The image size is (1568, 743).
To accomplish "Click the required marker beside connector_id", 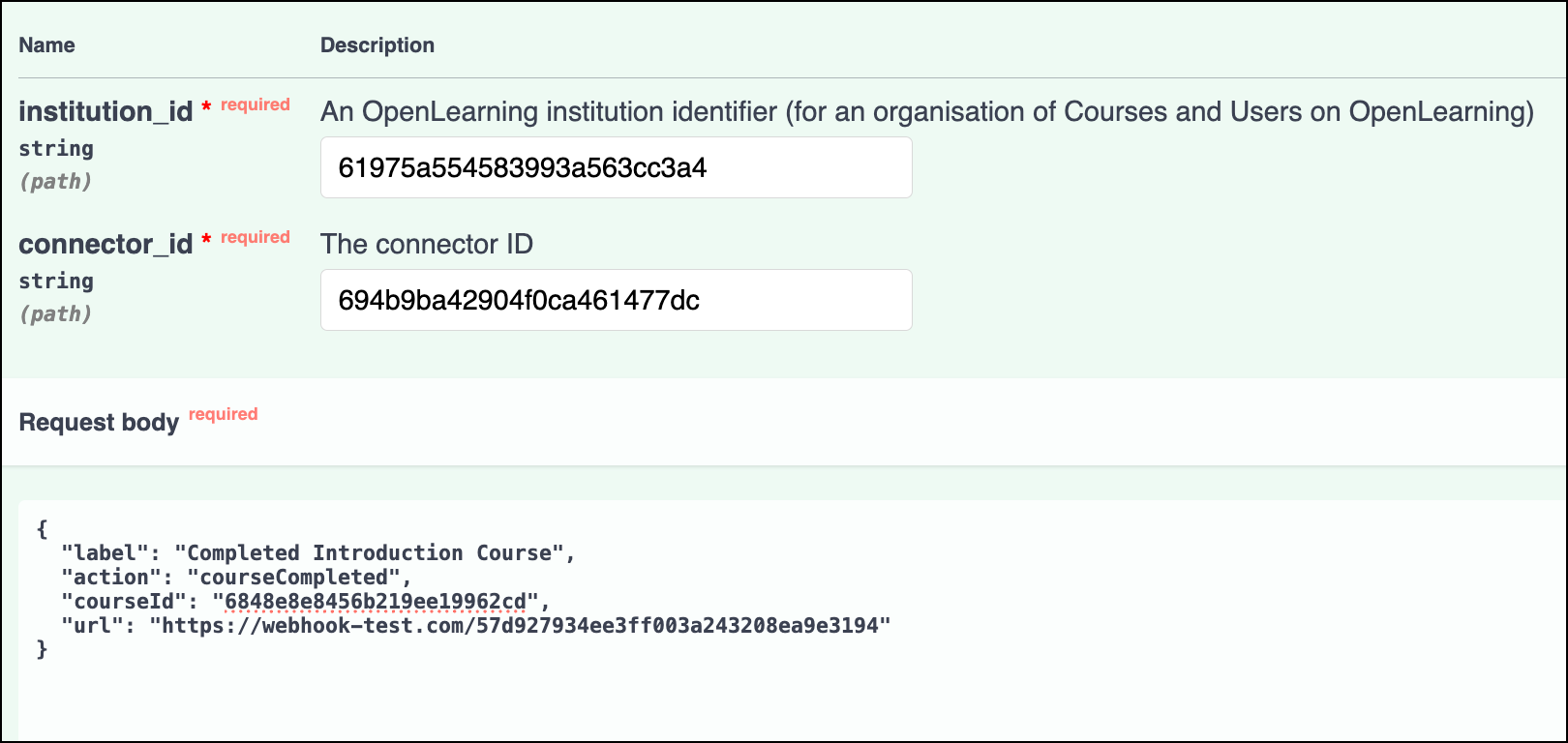I will tap(255, 237).
